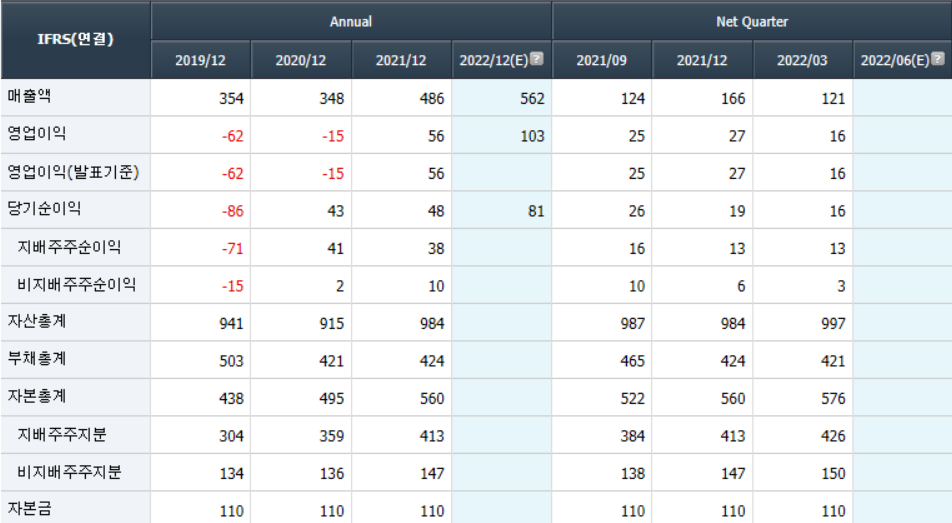Viewport: 952px width, 523px height.
Task: Click 비지배주주순이익 value 6 for quarterly 2021/12
Action: (x=741, y=286)
